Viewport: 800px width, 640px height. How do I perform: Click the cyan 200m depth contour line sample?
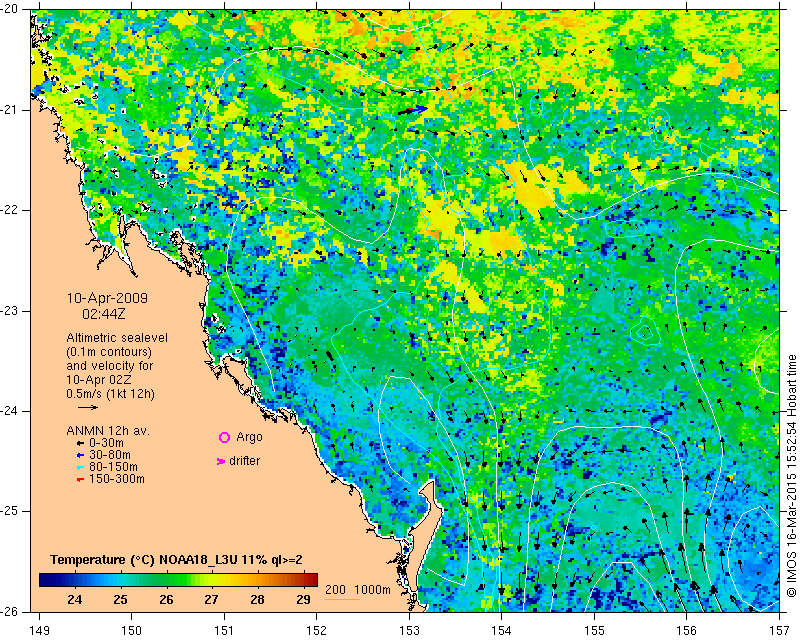(x=342, y=599)
